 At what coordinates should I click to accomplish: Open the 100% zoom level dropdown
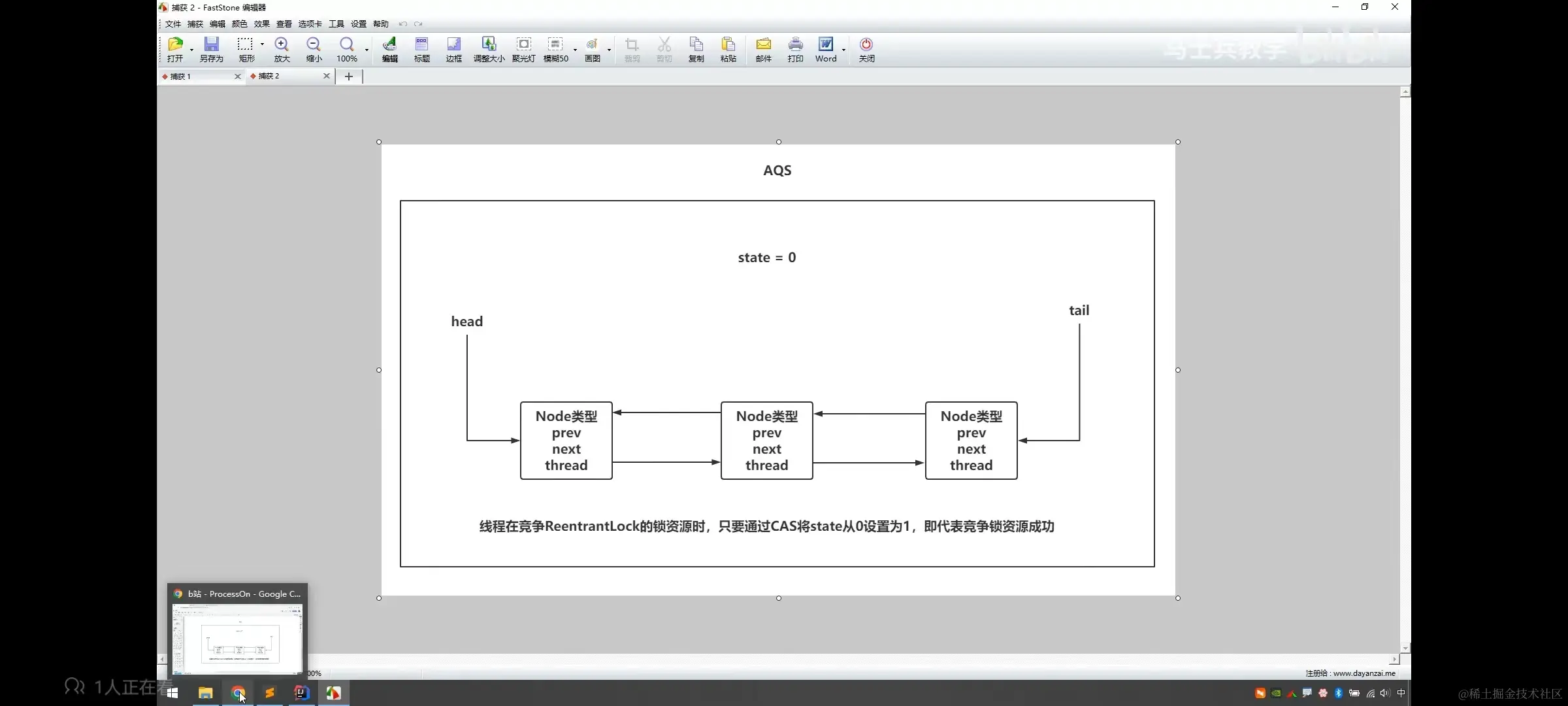click(367, 50)
